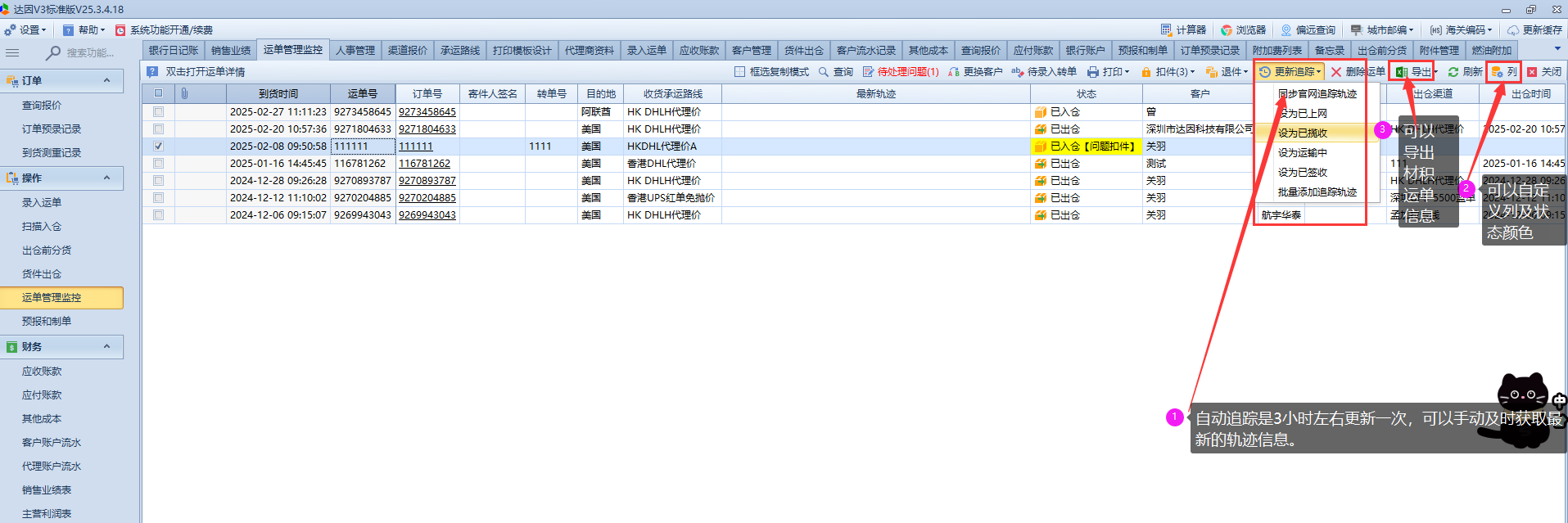Uncheck the checkbox for waybill 111111
The height and width of the screenshot is (523, 1568).
tap(159, 147)
